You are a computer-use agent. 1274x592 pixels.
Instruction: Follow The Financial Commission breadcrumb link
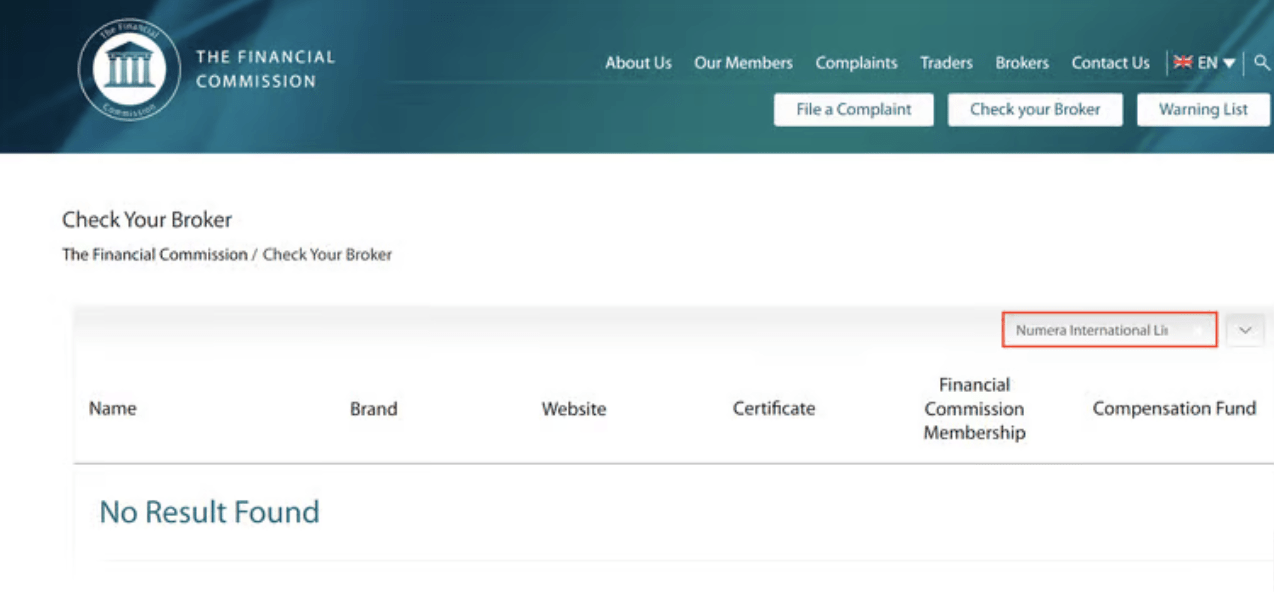click(x=154, y=254)
